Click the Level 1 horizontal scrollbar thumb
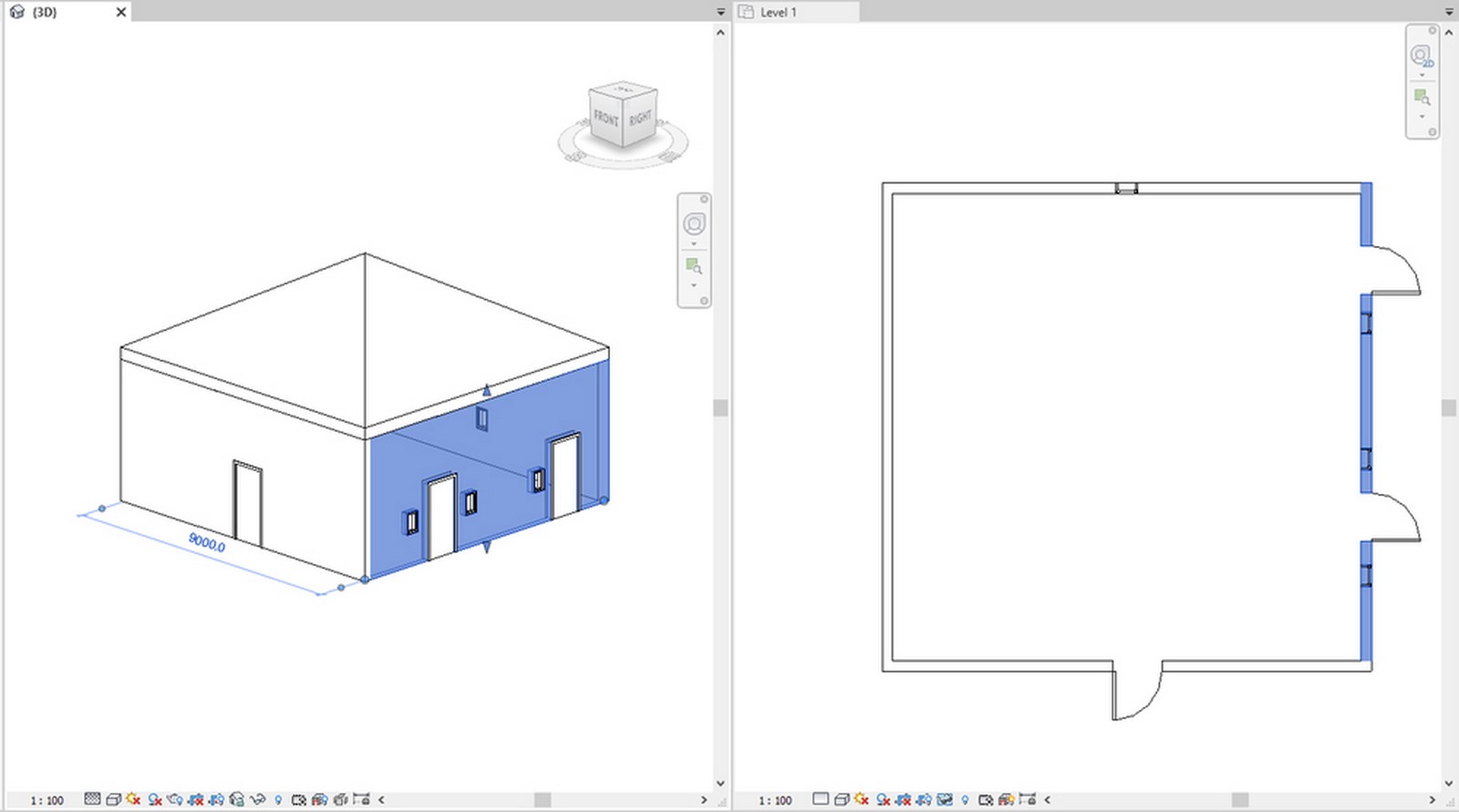 point(1240,800)
